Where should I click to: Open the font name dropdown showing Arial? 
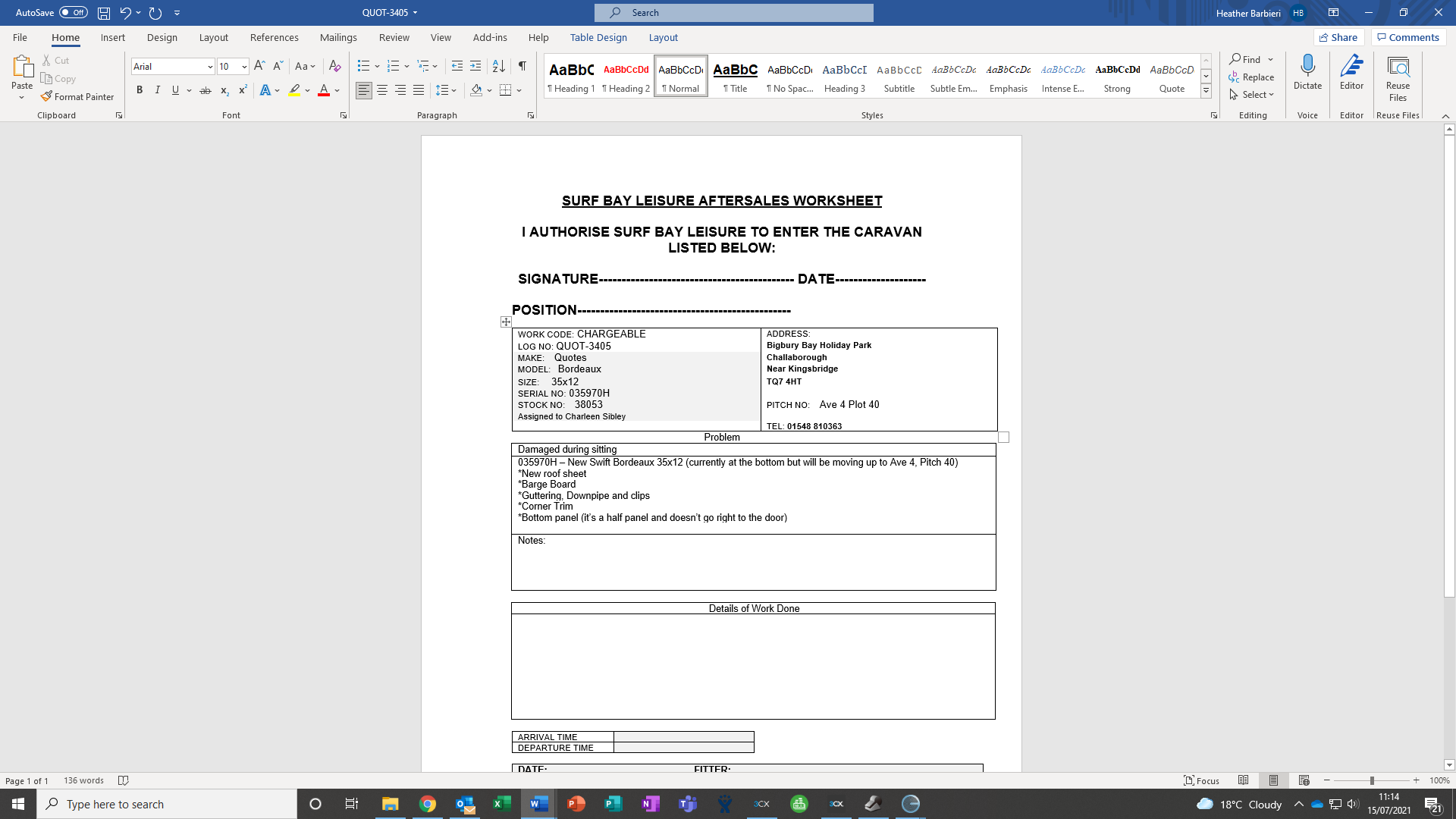pyautogui.click(x=210, y=67)
